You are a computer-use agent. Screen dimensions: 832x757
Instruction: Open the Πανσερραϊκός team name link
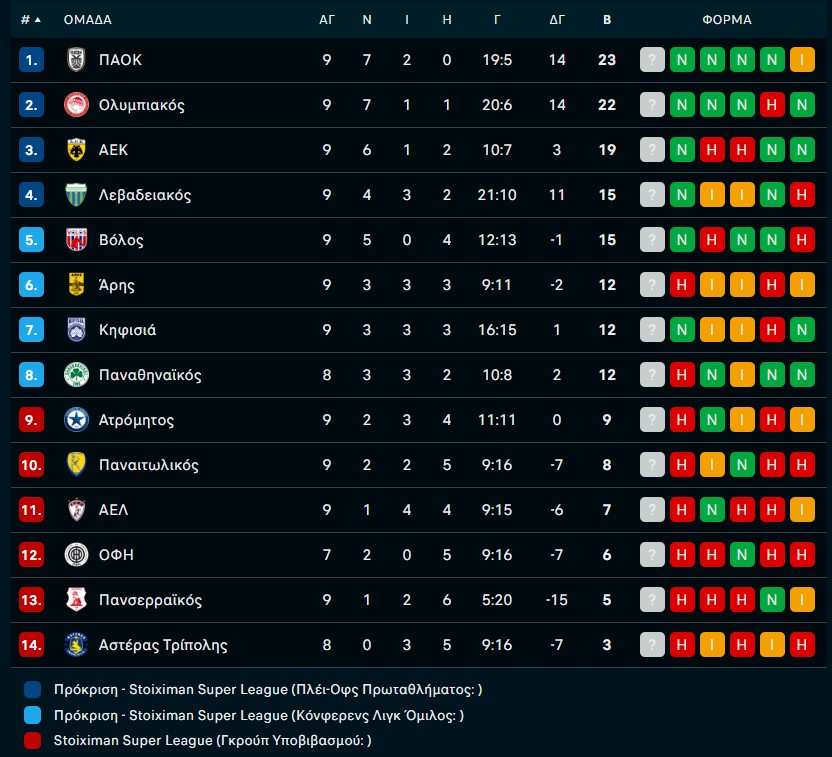coord(150,600)
